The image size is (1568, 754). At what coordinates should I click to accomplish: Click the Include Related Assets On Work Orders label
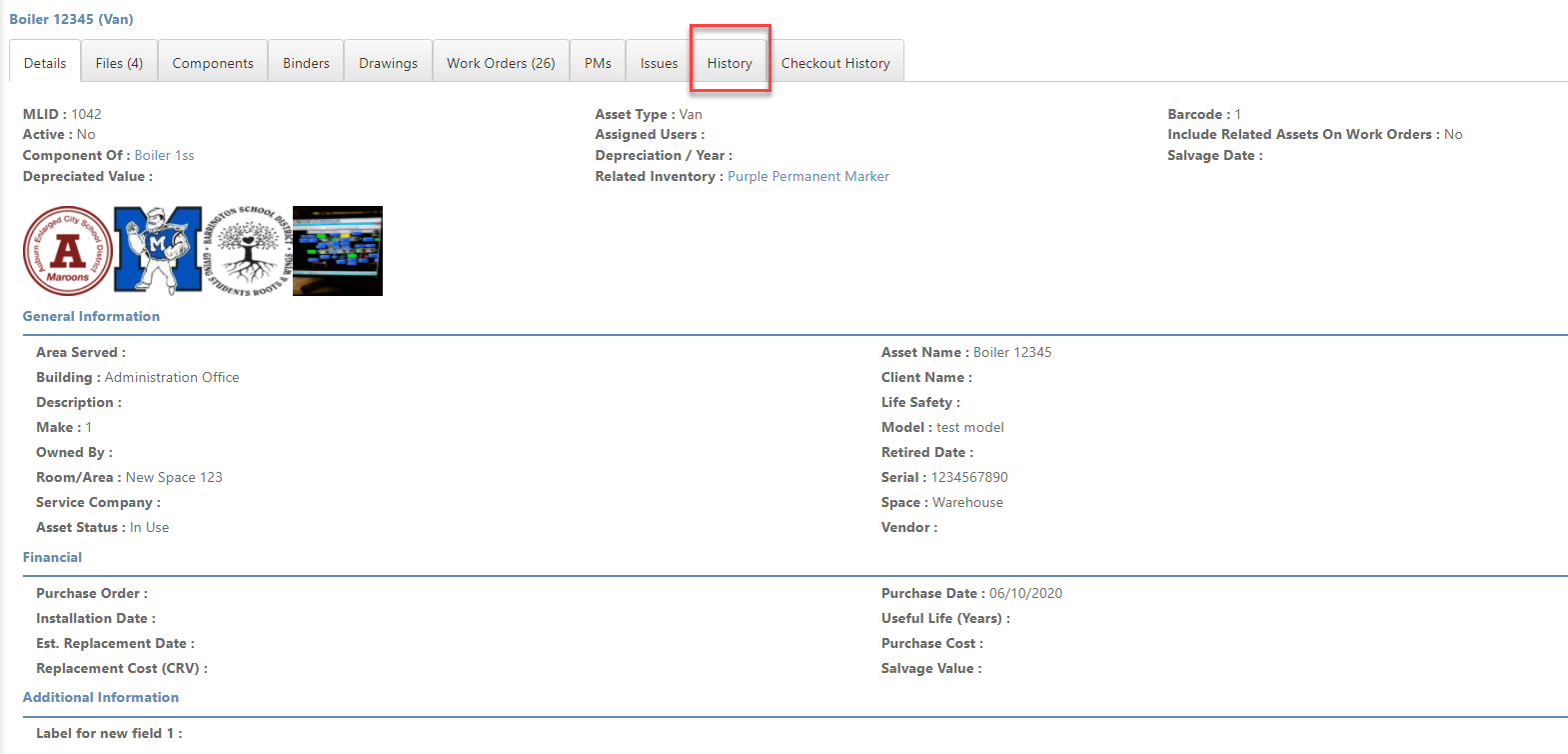click(1303, 134)
